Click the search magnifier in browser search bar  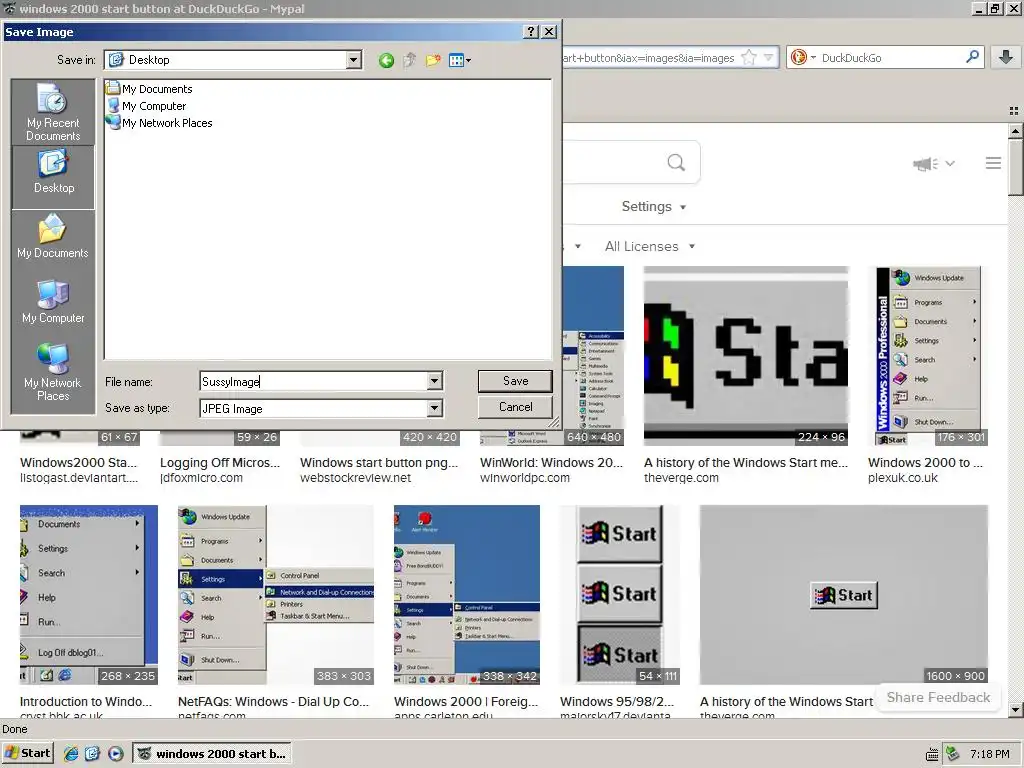[x=972, y=57]
